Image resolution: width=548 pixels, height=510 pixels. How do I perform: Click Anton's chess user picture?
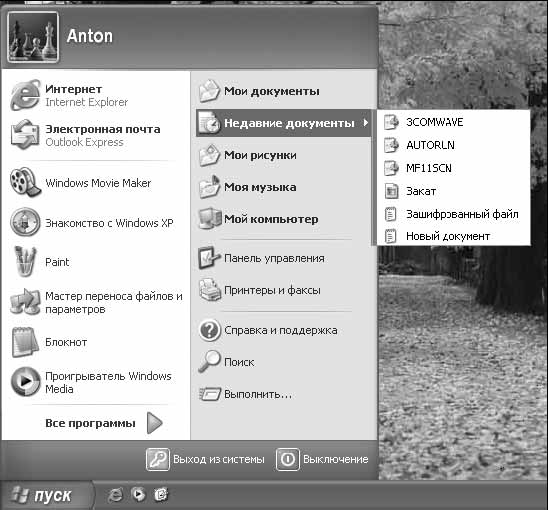(33, 37)
